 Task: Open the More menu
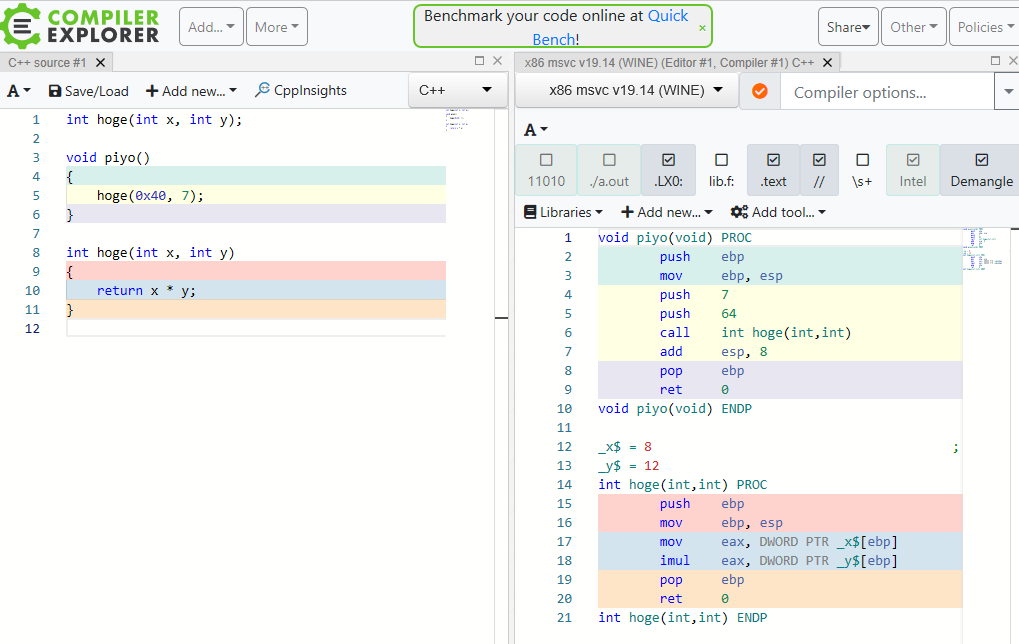click(x=277, y=27)
